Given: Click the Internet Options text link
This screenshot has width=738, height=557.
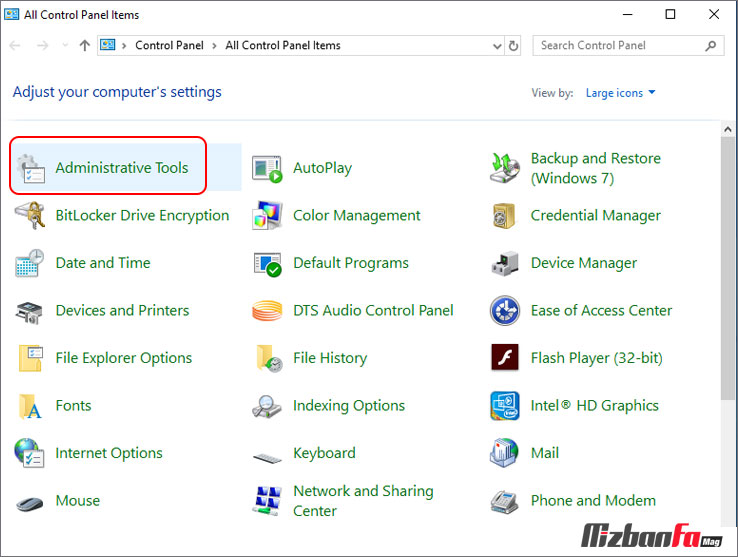Looking at the screenshot, I should 109,453.
